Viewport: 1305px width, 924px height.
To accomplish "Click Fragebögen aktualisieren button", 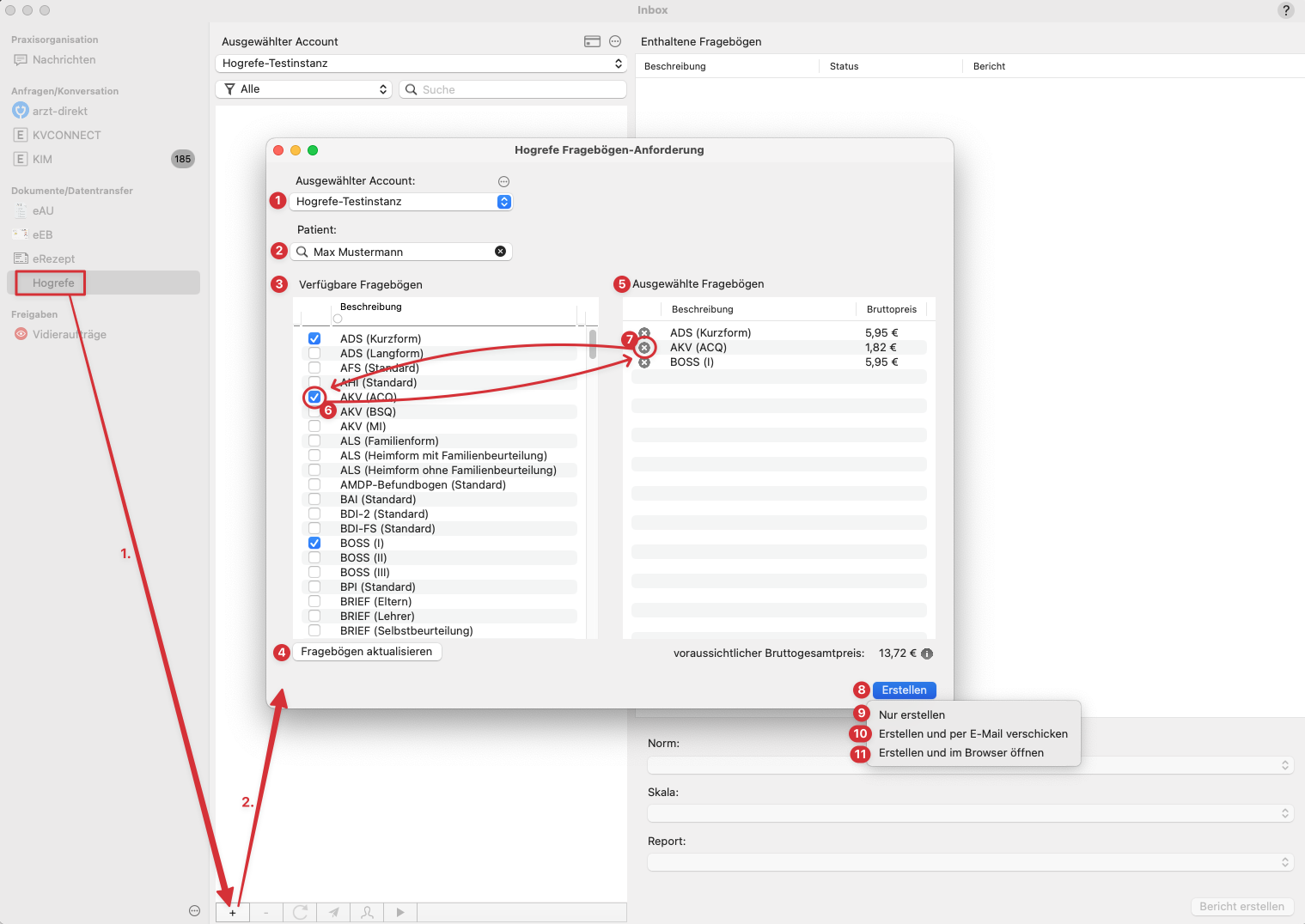I will coord(367,652).
